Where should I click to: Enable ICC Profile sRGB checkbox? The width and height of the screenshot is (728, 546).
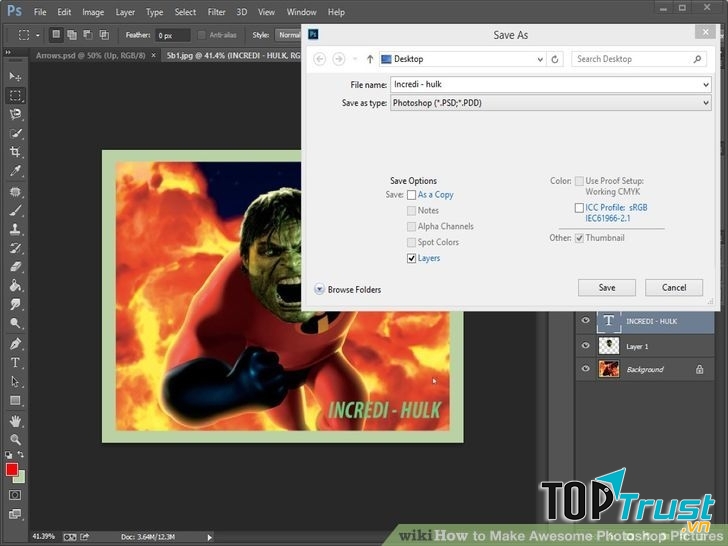click(579, 208)
